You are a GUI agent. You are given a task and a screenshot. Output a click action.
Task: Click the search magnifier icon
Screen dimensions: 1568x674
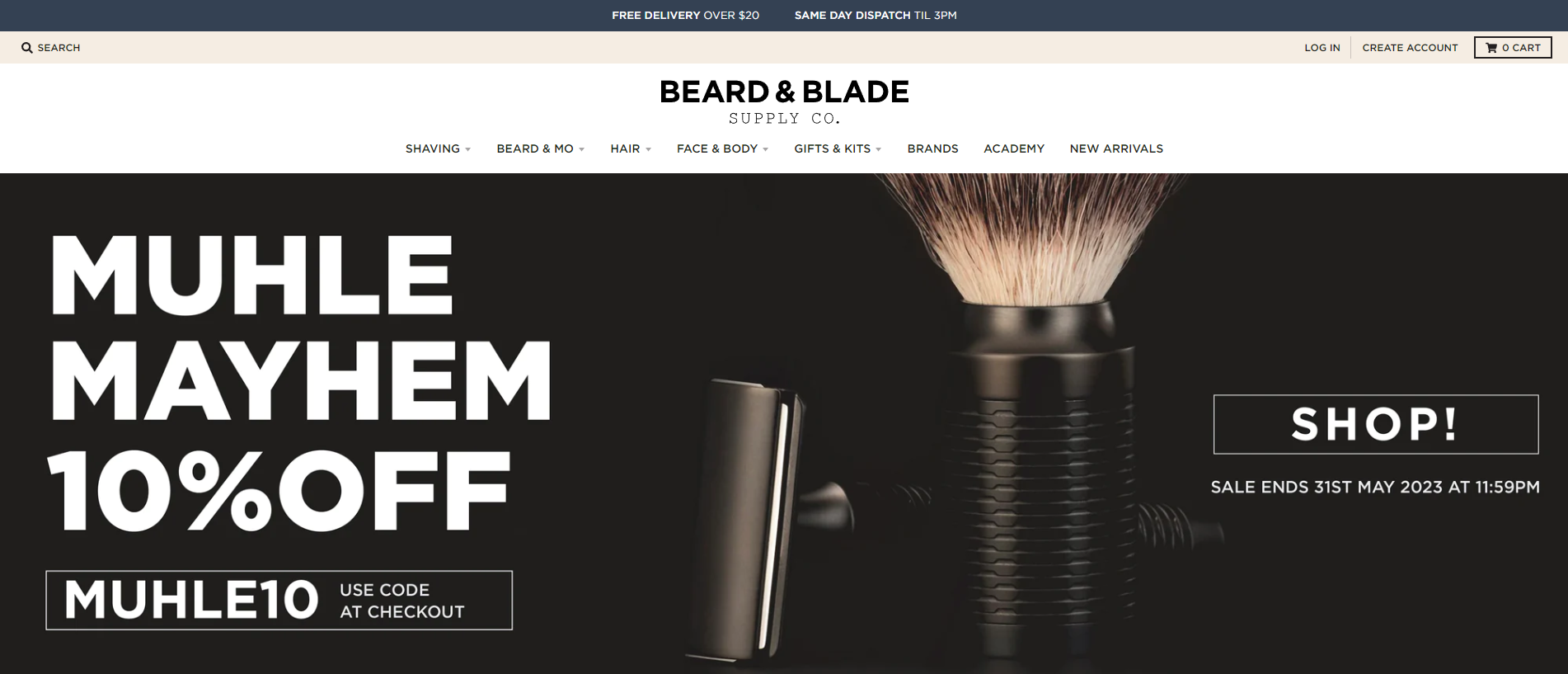[27, 48]
